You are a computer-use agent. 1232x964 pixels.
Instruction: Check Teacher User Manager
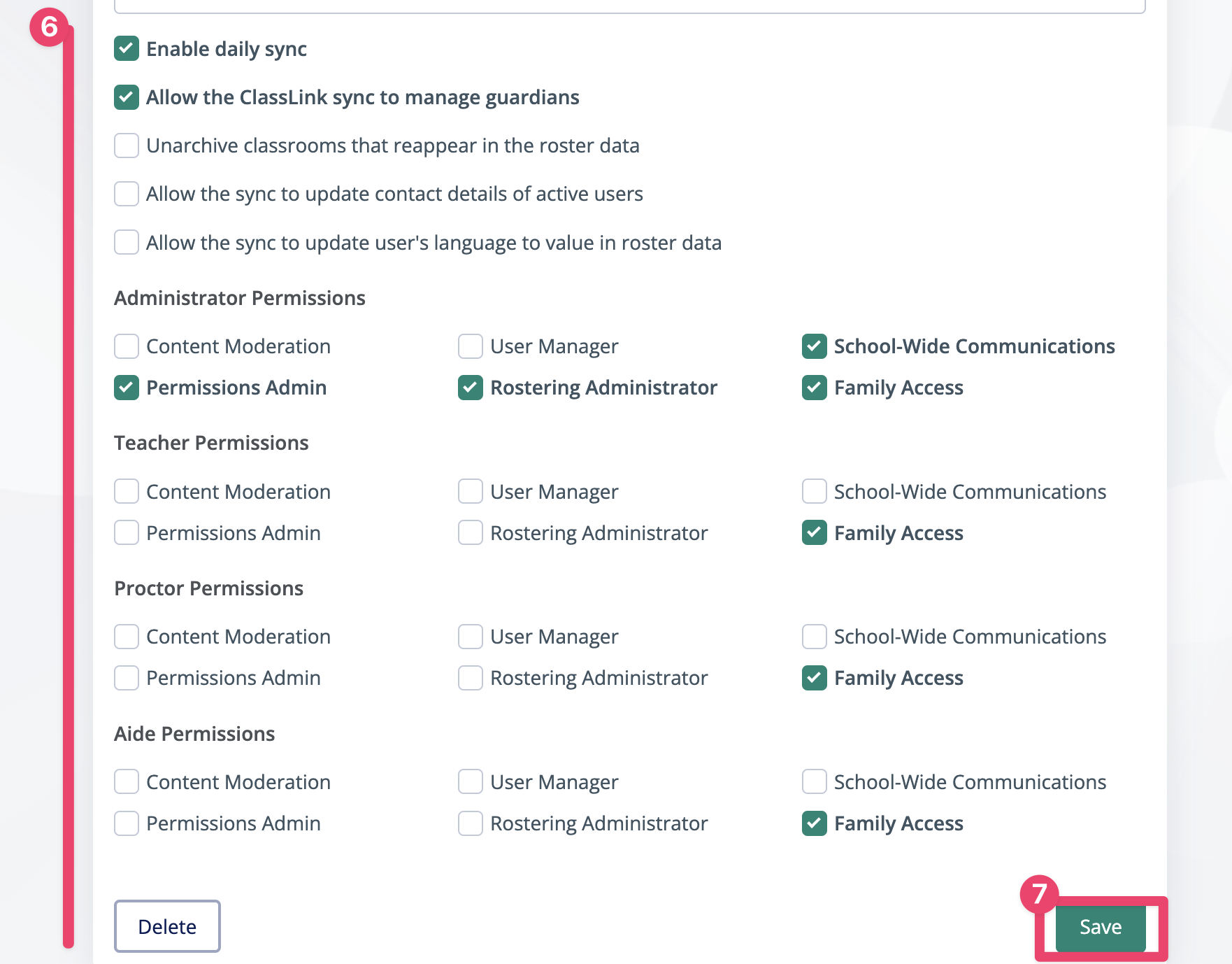click(x=471, y=492)
